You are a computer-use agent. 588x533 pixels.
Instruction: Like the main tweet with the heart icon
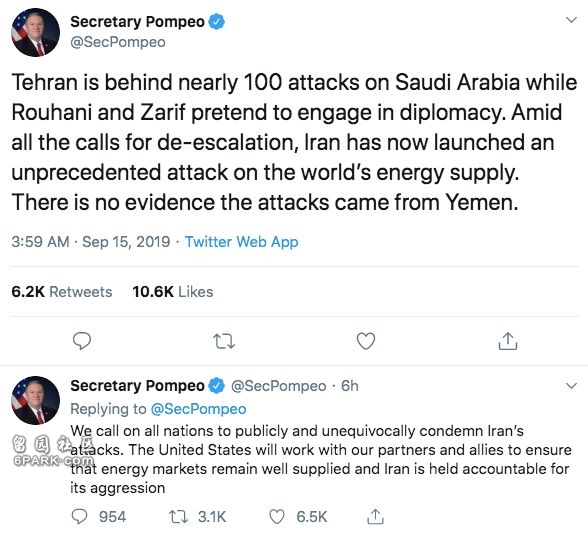coord(366,341)
